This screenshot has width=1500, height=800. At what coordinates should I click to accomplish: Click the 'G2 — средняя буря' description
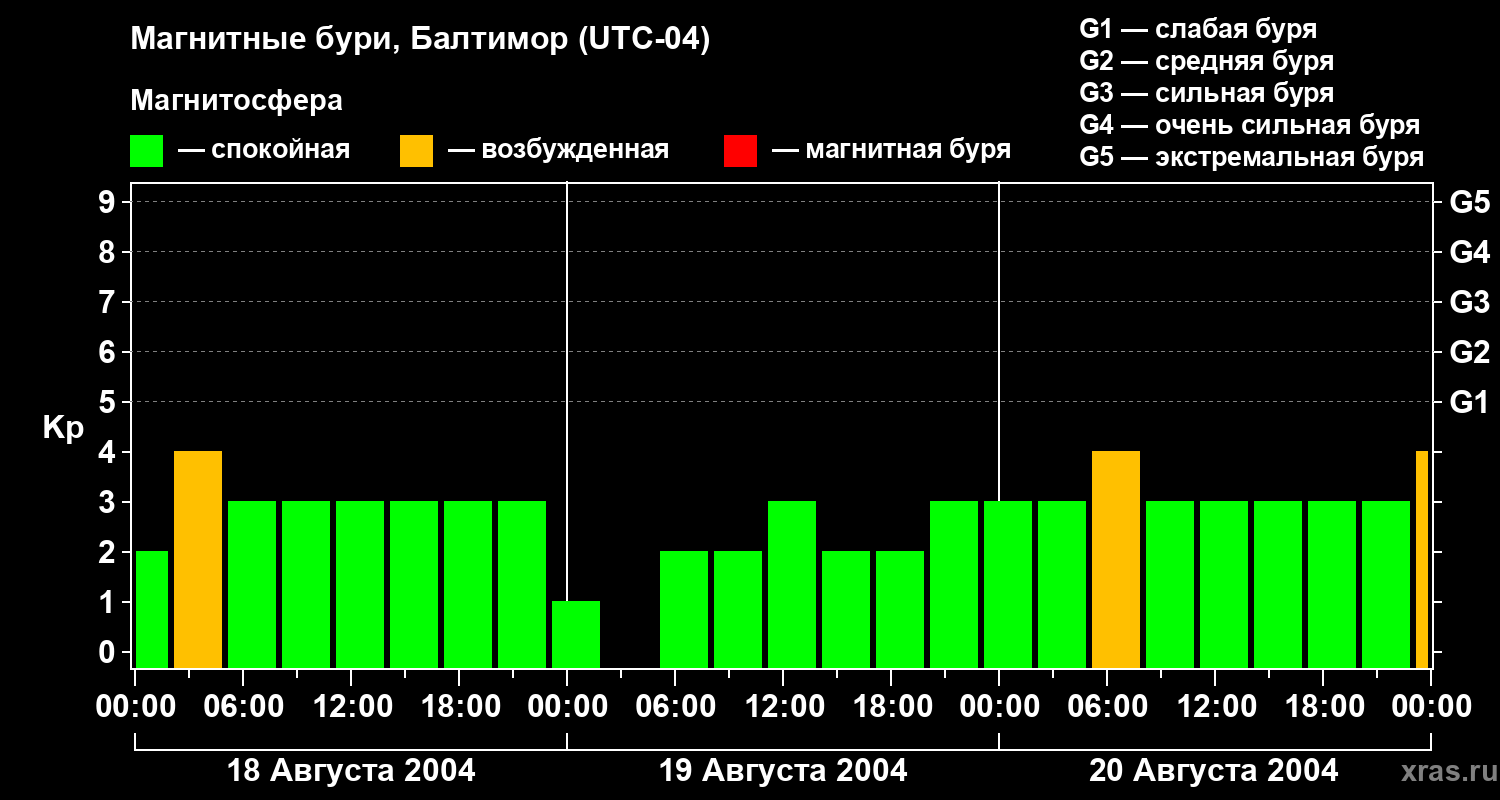[1206, 61]
